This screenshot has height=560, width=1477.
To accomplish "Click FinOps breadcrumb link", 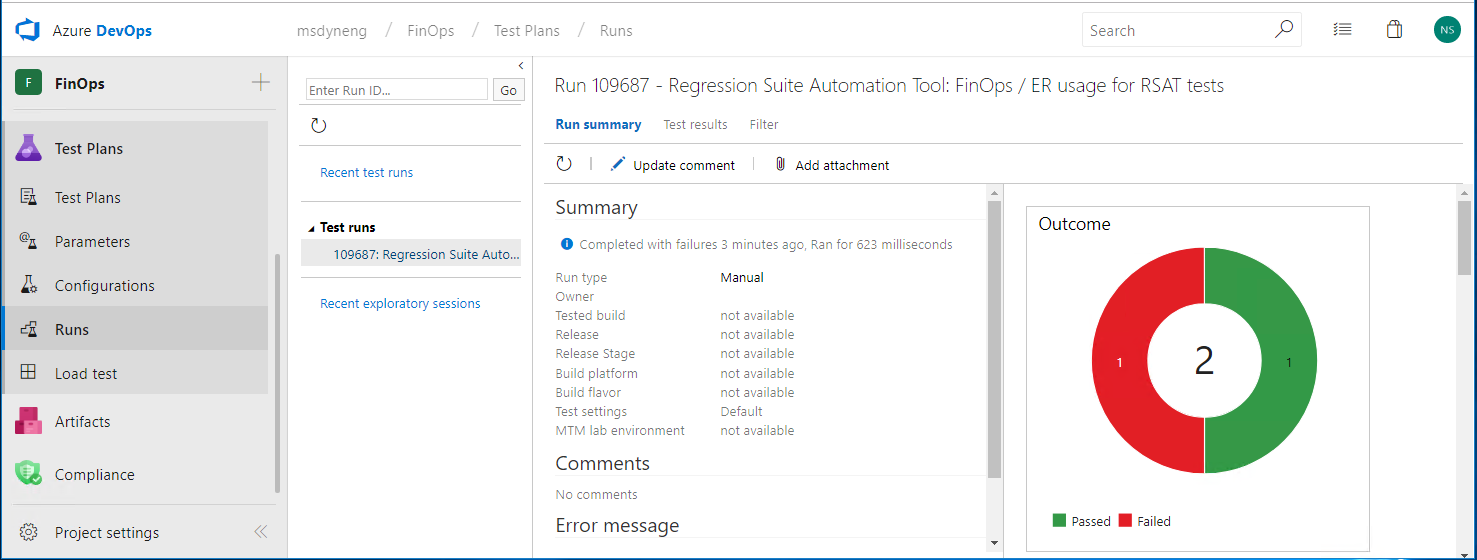I will pyautogui.click(x=431, y=31).
